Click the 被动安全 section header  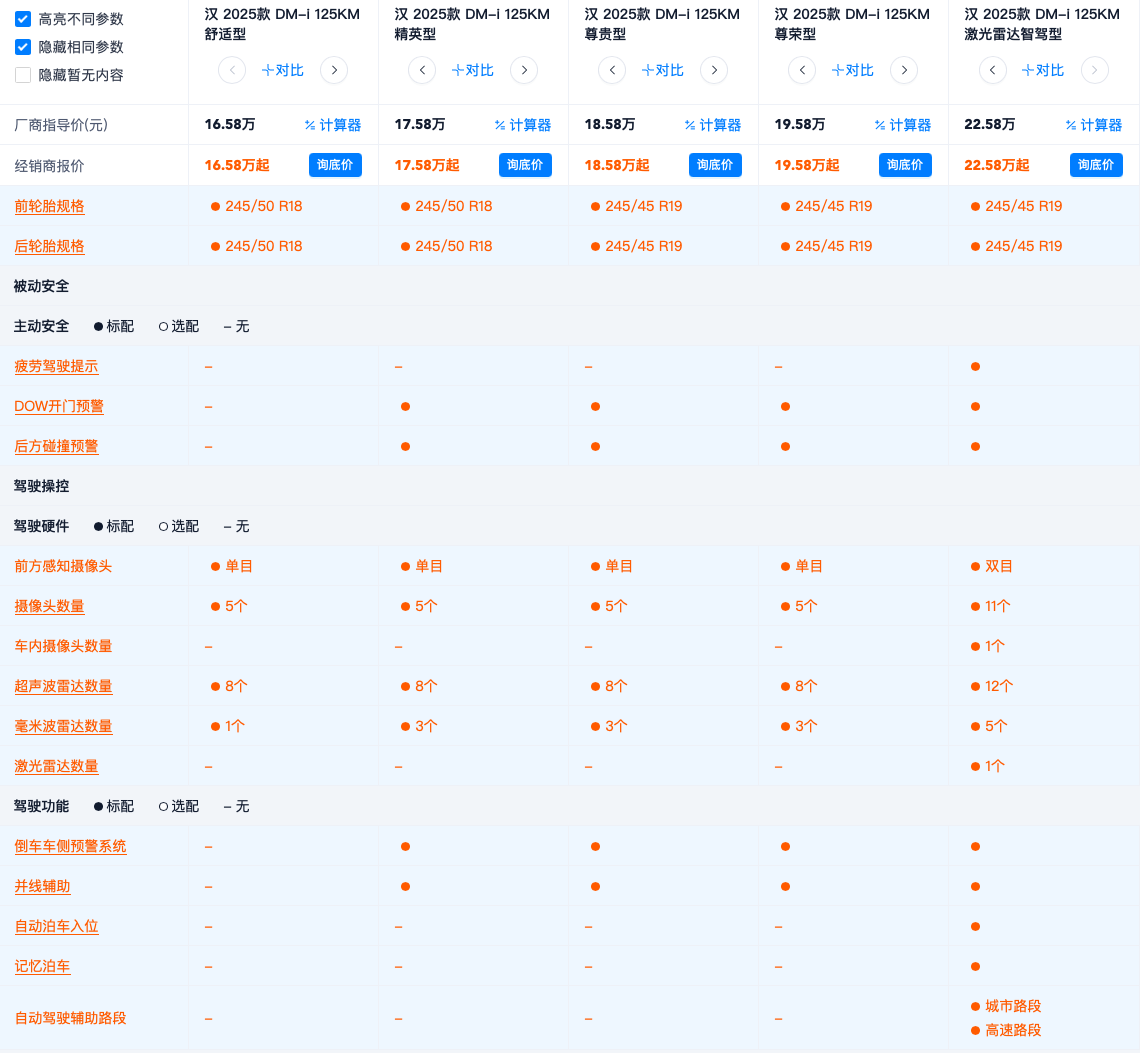coord(41,287)
